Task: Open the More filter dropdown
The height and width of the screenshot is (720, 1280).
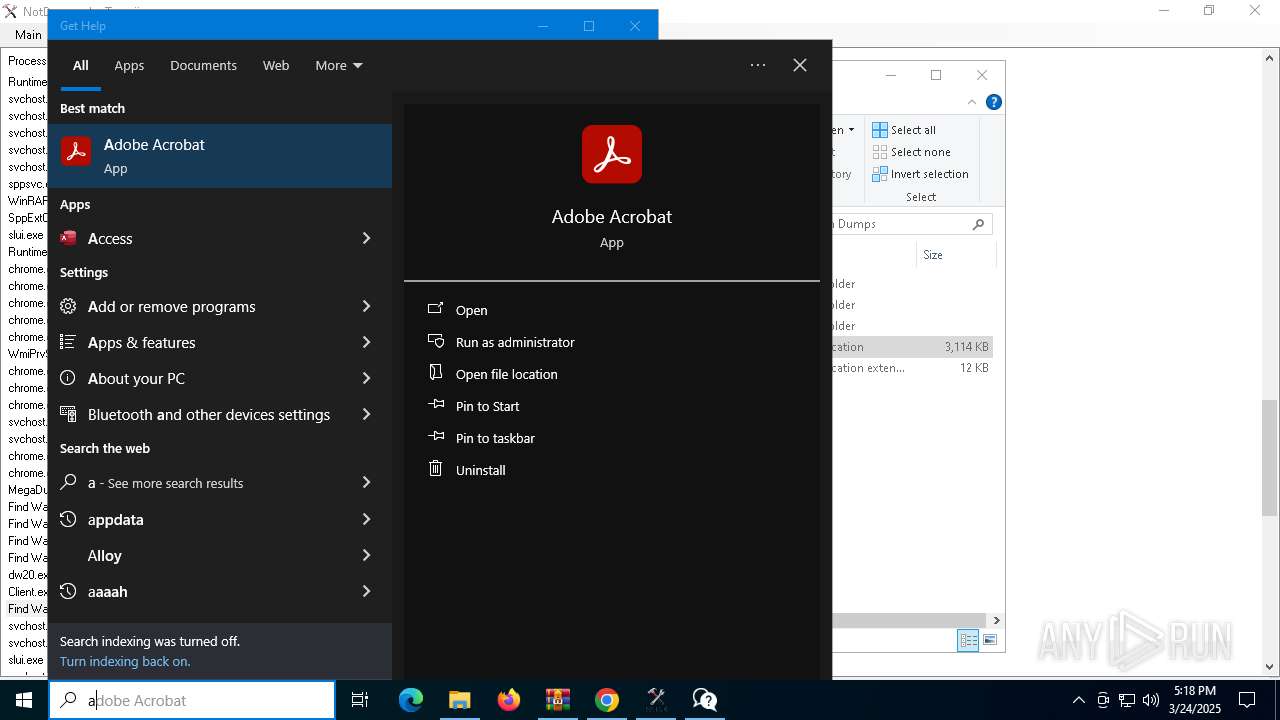Action: pos(339,65)
